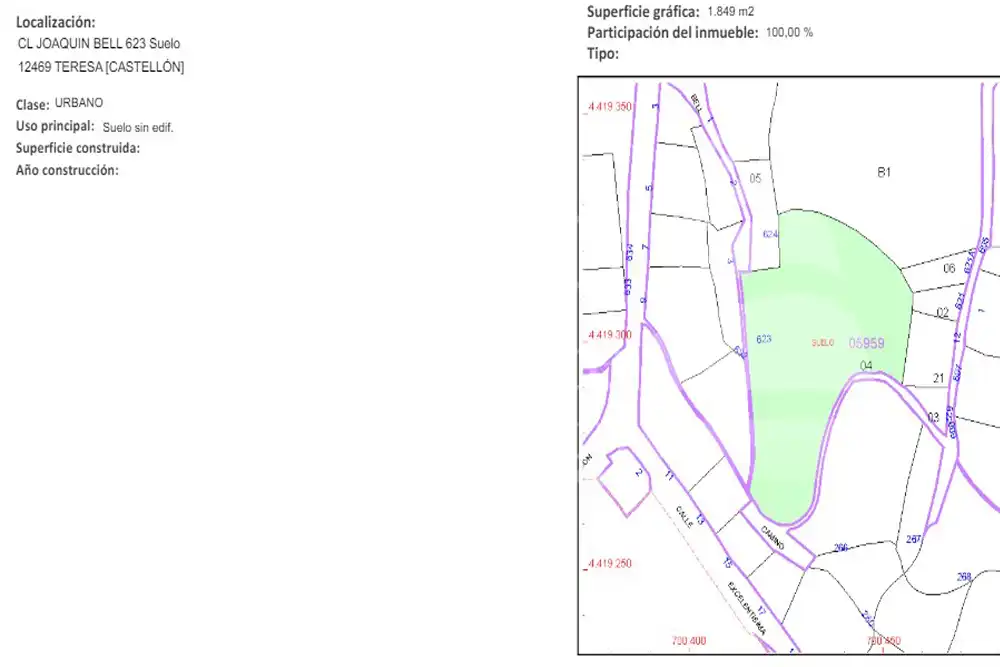Click the 'Superficie construida:' label
The width and height of the screenshot is (1000, 667).
point(78,148)
